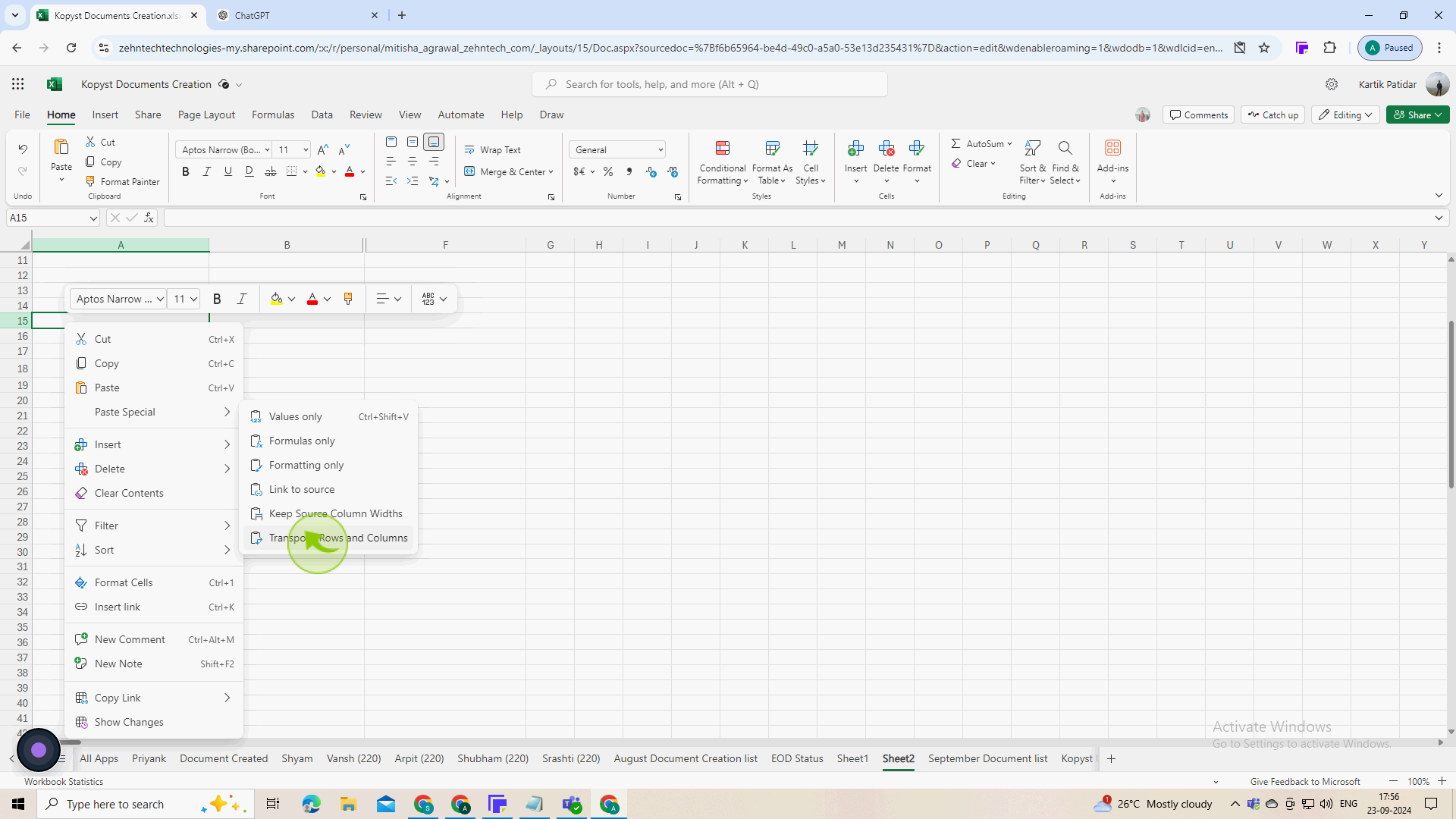Open the Name Box dropdown
The width and height of the screenshot is (1456, 819).
point(93,218)
